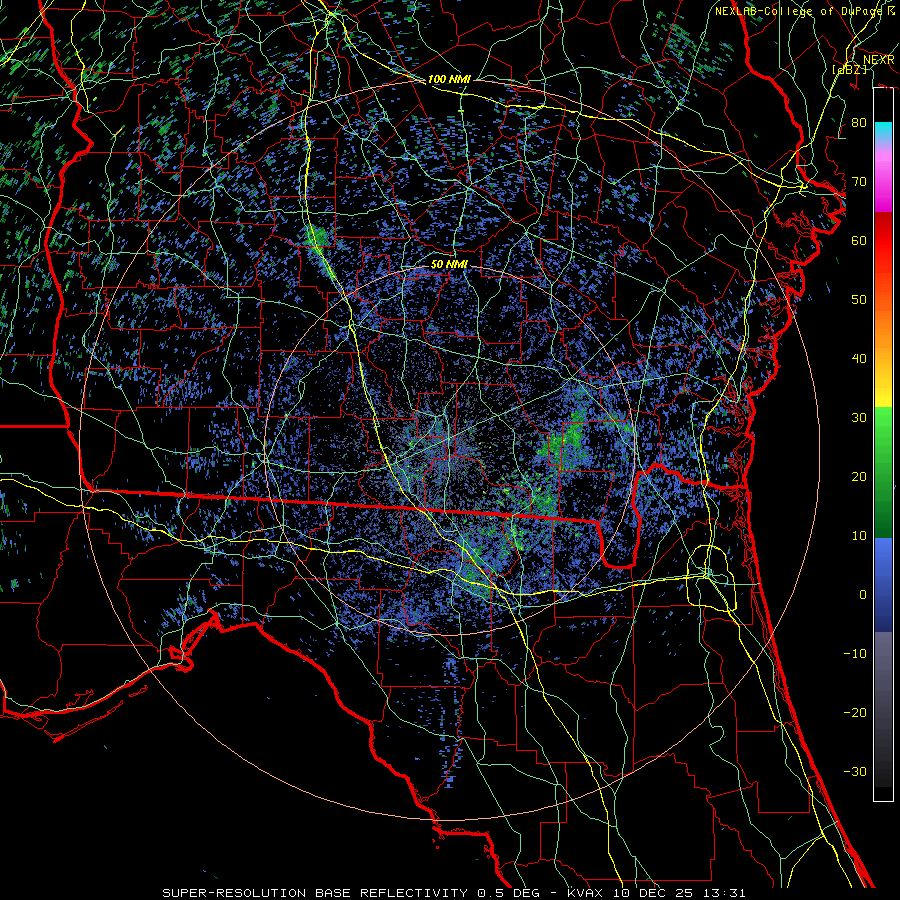Pick the "30" tick label on the color scale
This screenshot has height=900, width=900.
(x=859, y=417)
